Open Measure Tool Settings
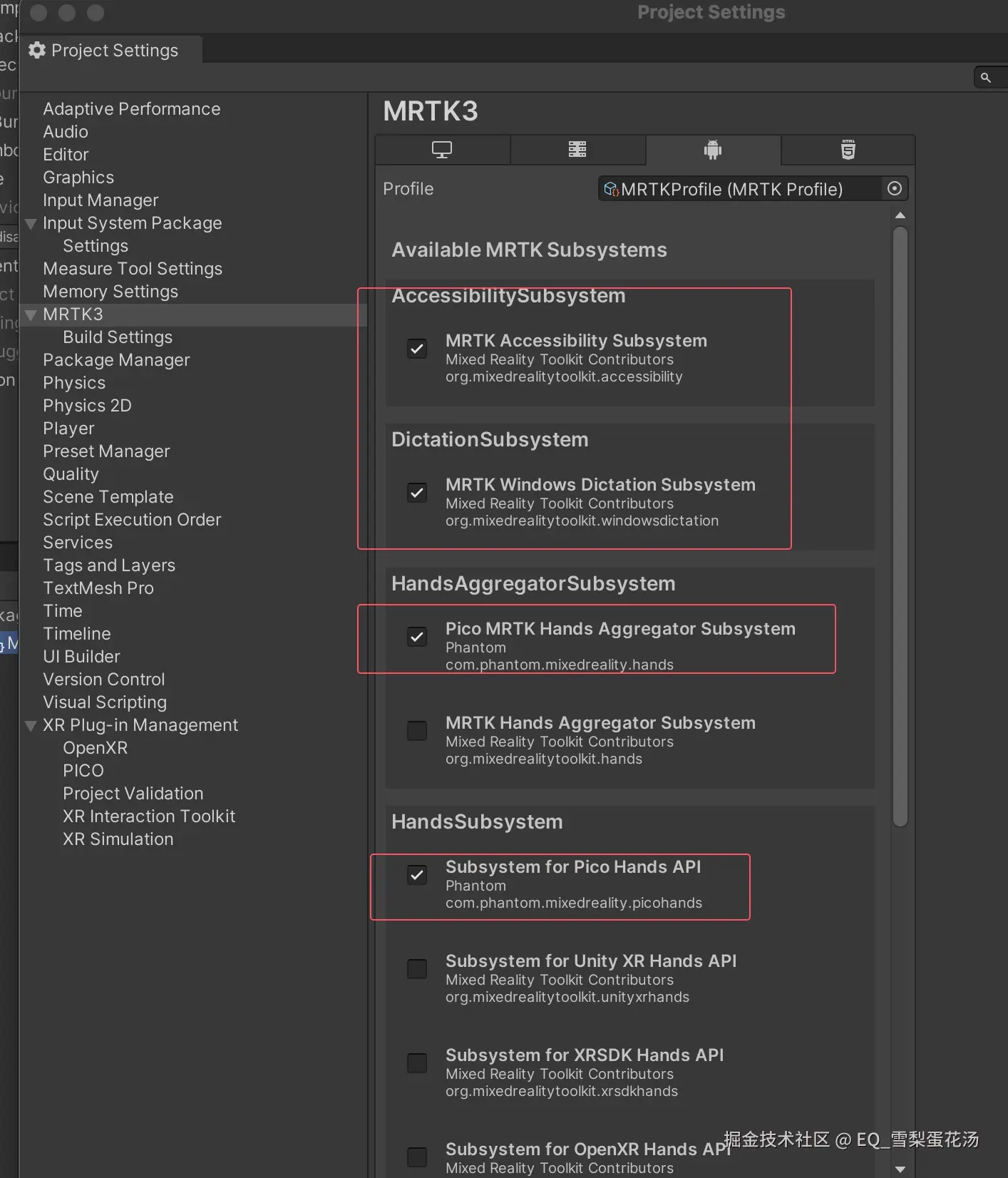The height and width of the screenshot is (1178, 1008). coord(133,269)
